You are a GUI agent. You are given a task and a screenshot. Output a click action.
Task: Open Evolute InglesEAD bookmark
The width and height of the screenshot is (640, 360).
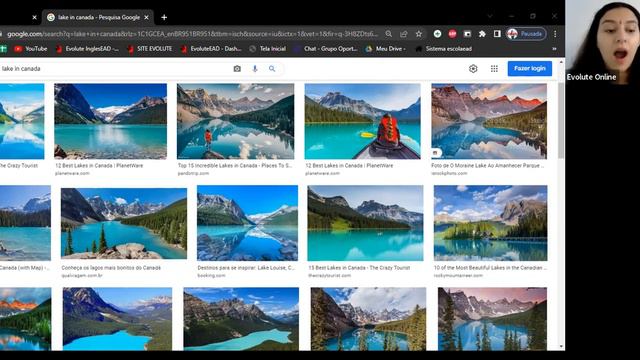(87, 49)
